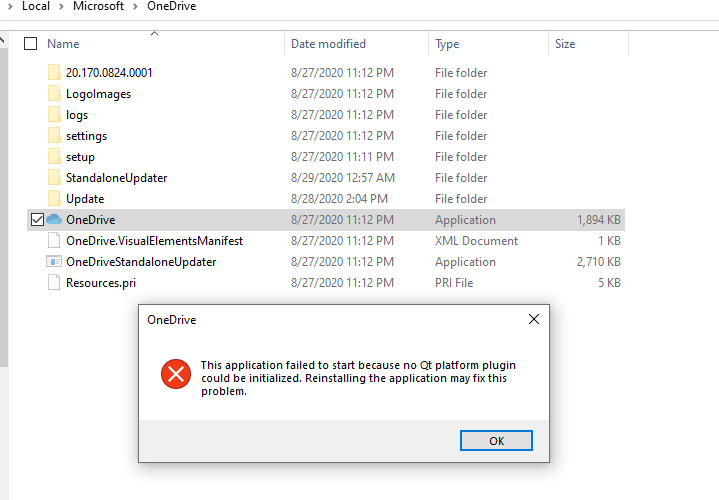
Task: Click OK in the OneDrive error dialog
Action: point(496,440)
